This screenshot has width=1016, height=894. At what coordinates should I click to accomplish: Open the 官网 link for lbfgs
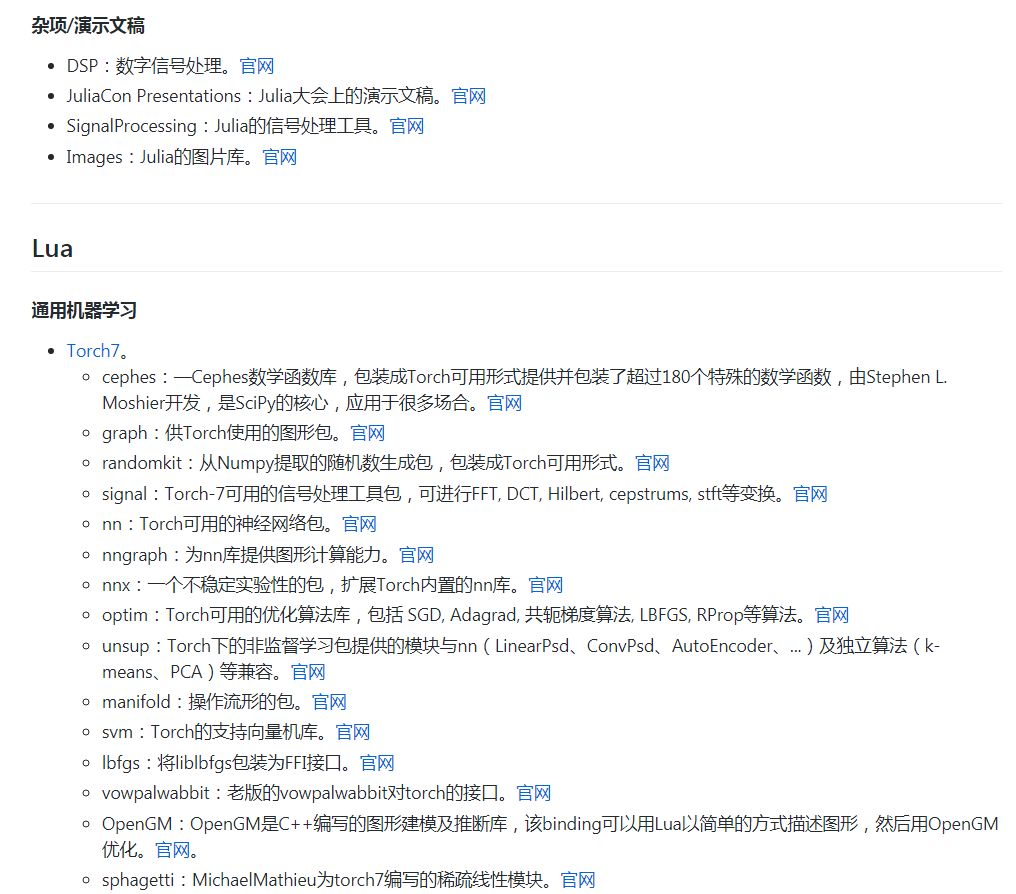[377, 762]
